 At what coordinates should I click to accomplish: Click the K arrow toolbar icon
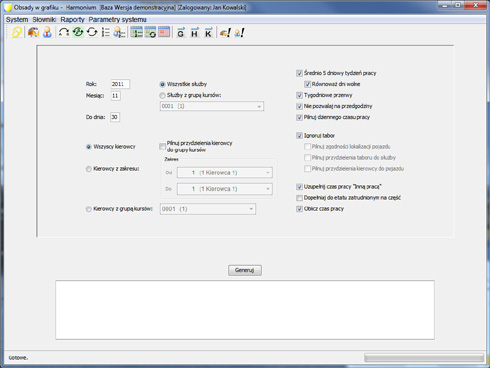[208, 32]
